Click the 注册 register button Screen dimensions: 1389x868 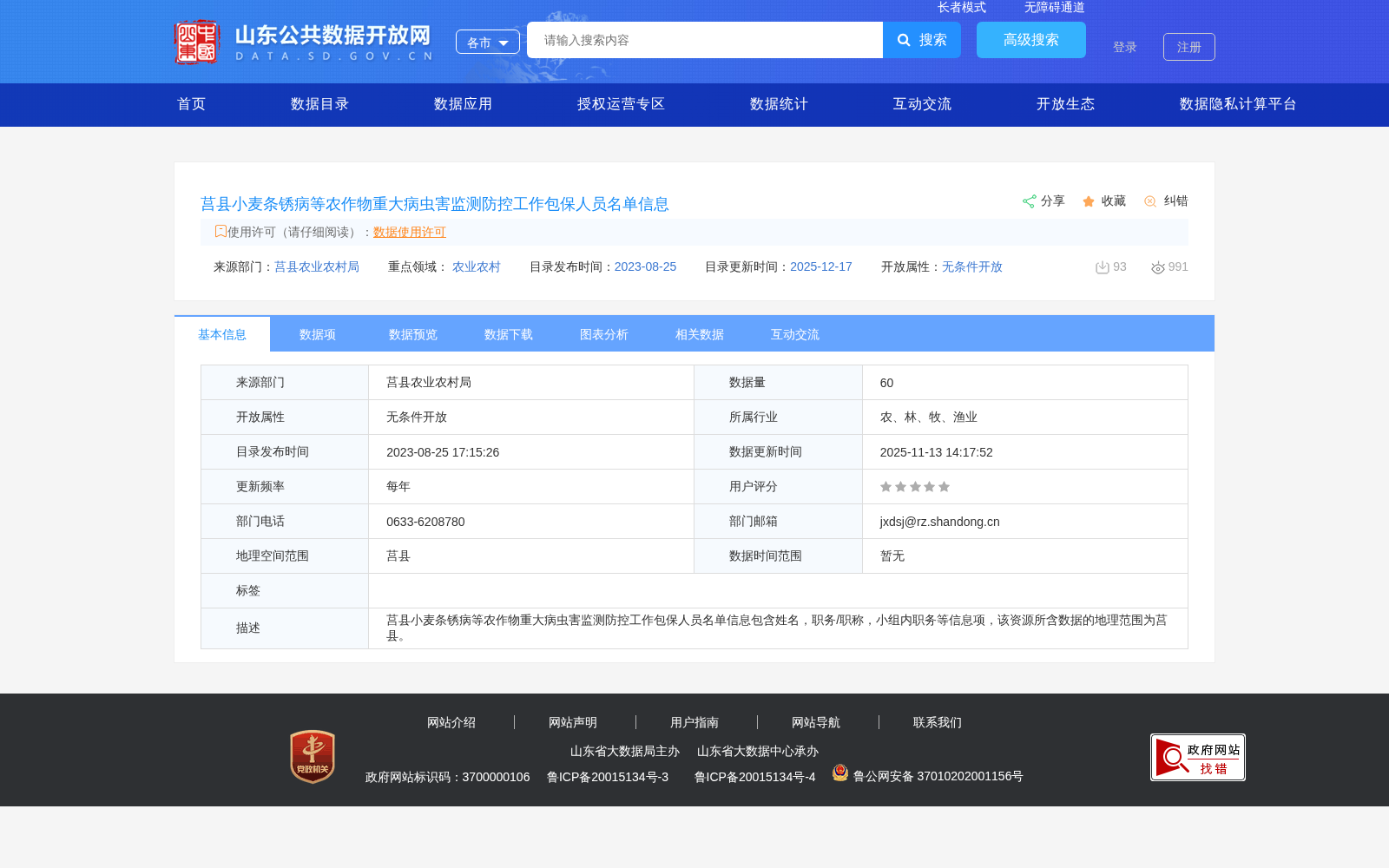[1189, 47]
